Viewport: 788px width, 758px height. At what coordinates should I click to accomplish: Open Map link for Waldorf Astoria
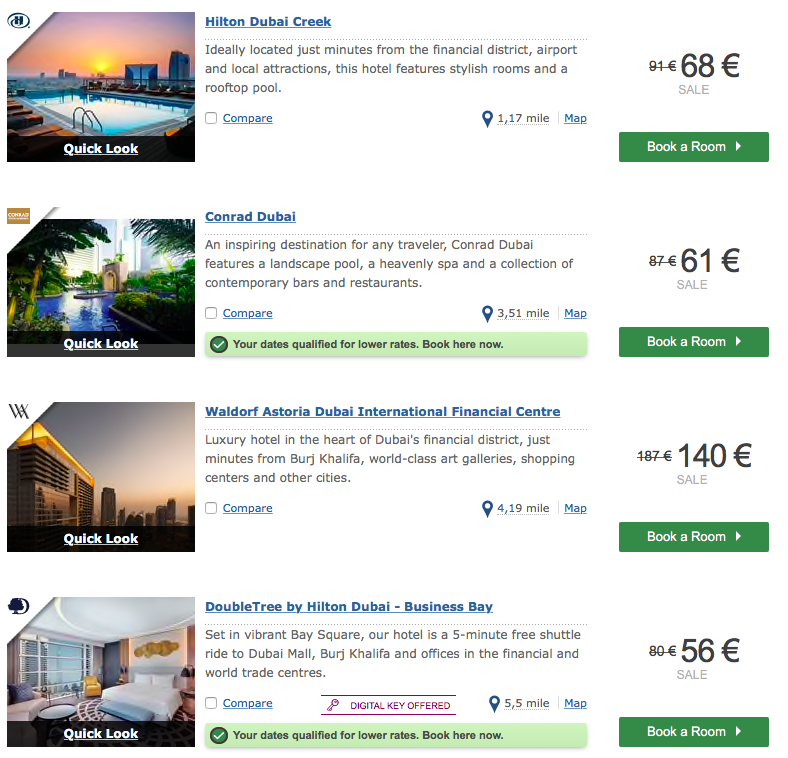pos(575,508)
